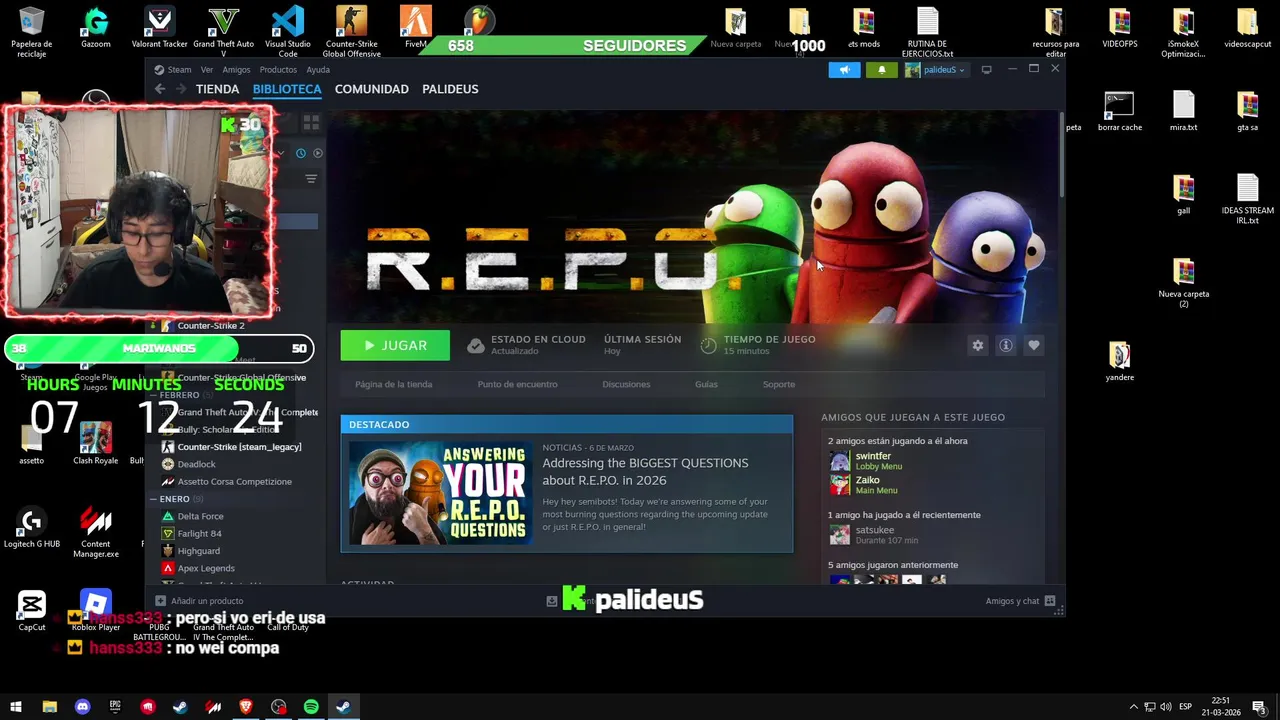The image size is (1280, 720).
Task: Click Steam Big Picture monitor icon
Action: click(986, 70)
